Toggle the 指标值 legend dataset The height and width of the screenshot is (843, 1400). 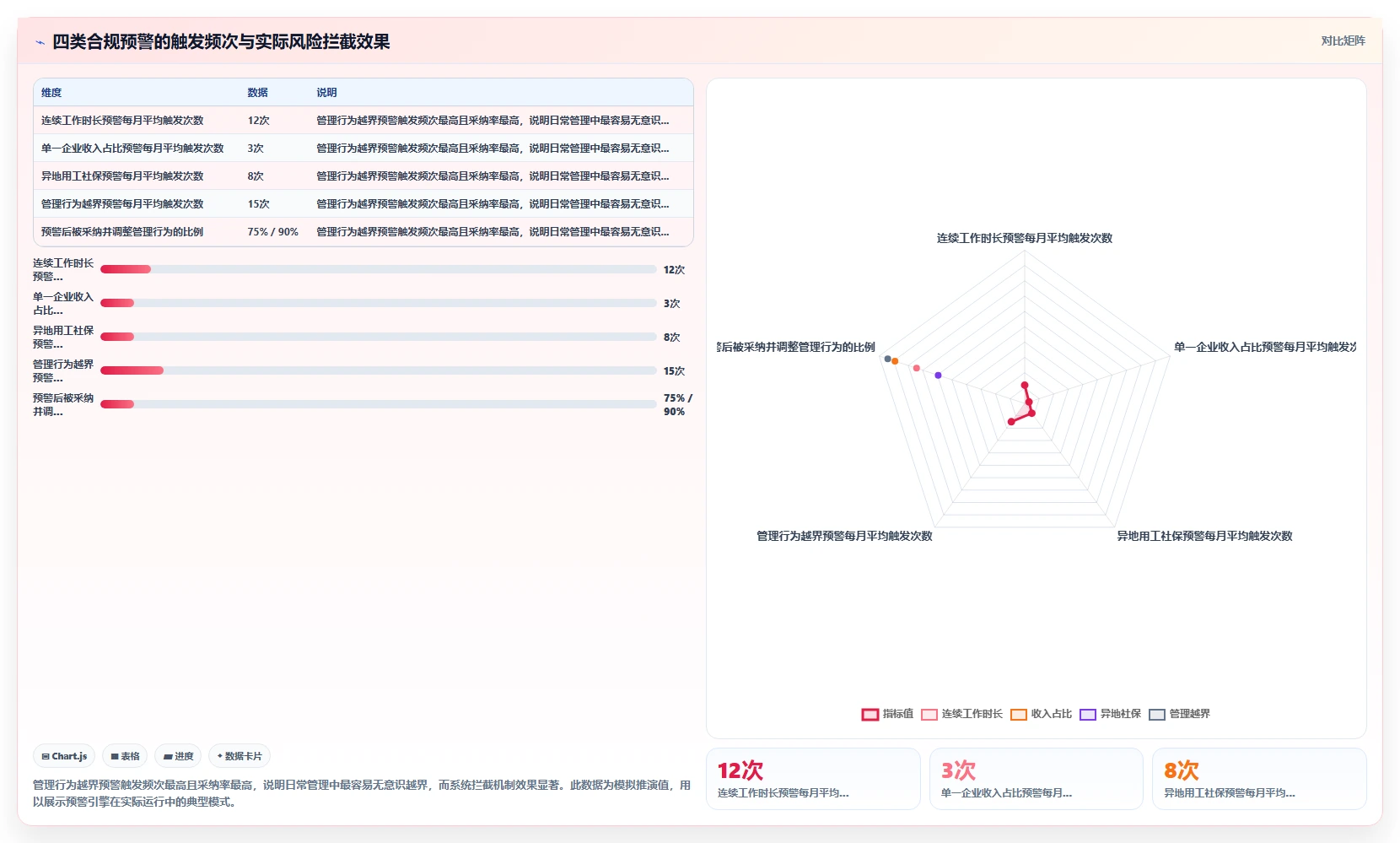(x=887, y=714)
